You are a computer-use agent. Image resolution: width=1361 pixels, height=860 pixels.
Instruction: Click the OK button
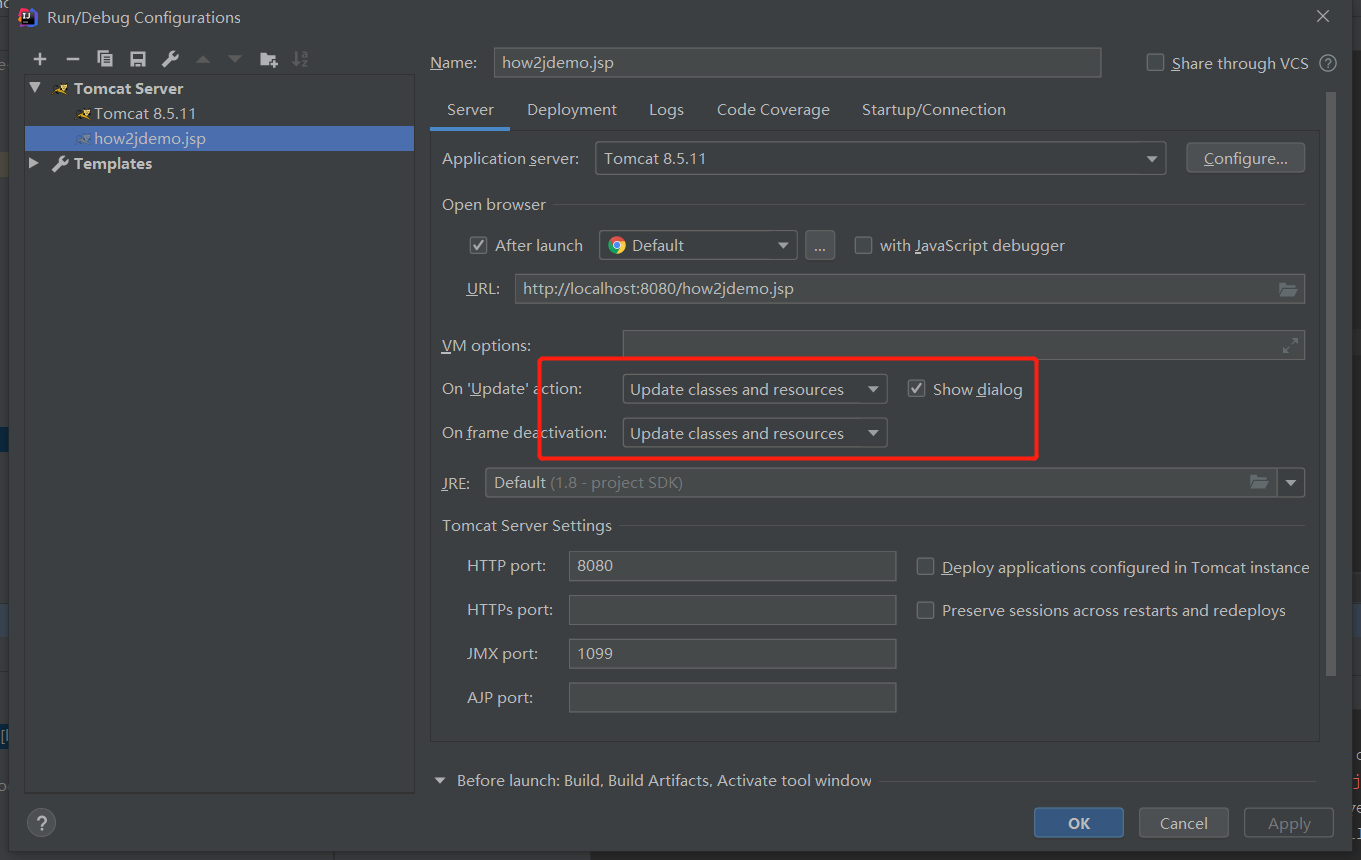click(x=1079, y=823)
